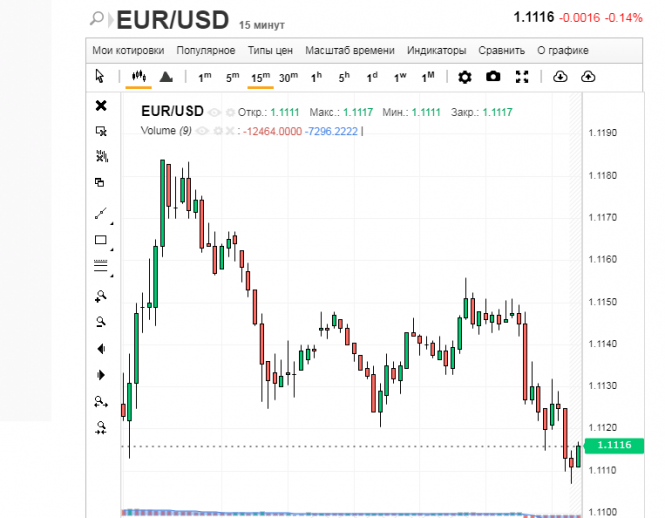
Task: Remove the Volume indicator with its X
Action: pos(229,131)
